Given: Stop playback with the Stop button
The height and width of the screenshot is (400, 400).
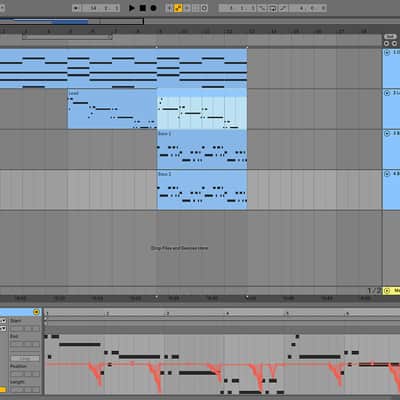Looking at the screenshot, I should point(143,8).
